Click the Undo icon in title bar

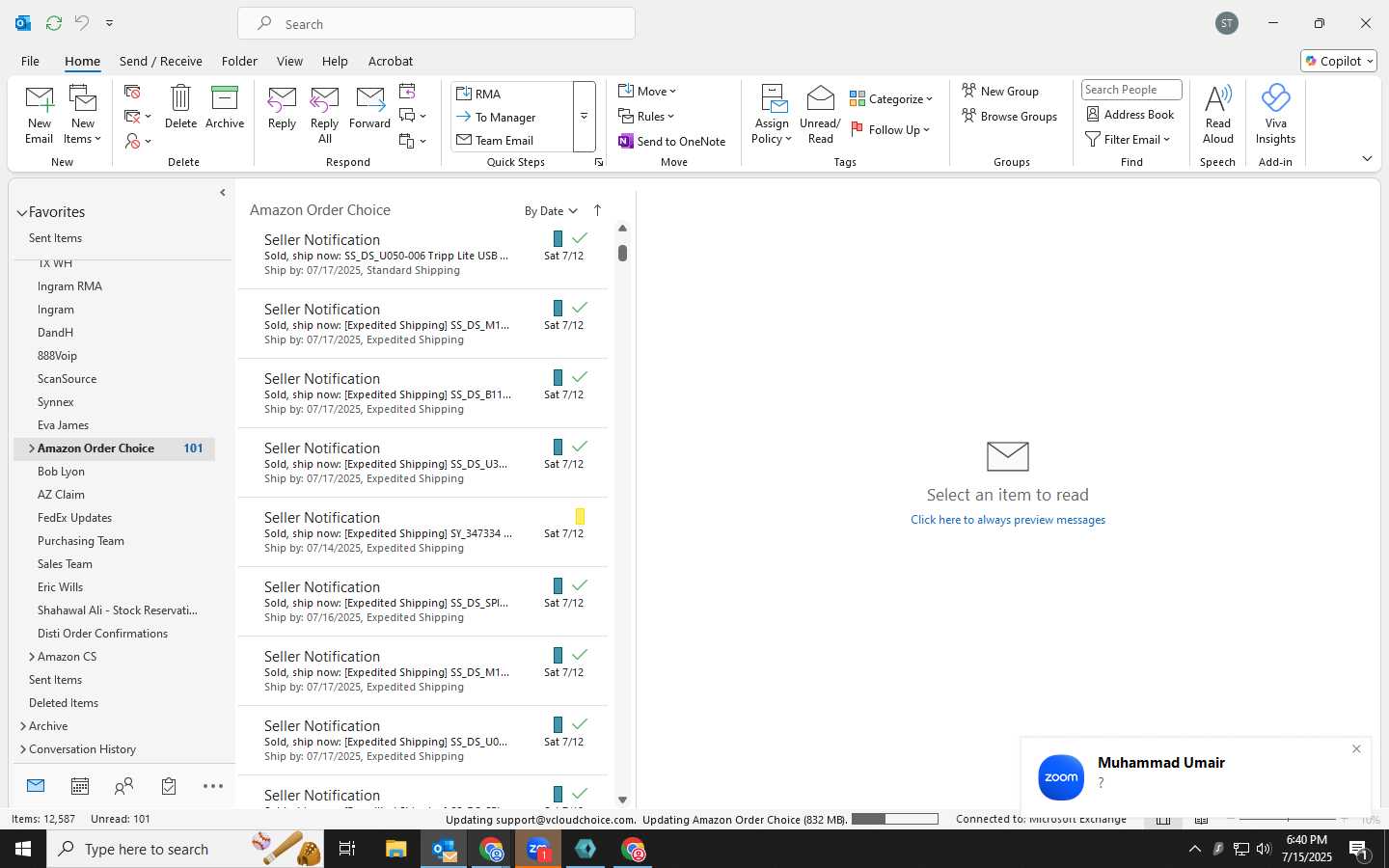82,23
